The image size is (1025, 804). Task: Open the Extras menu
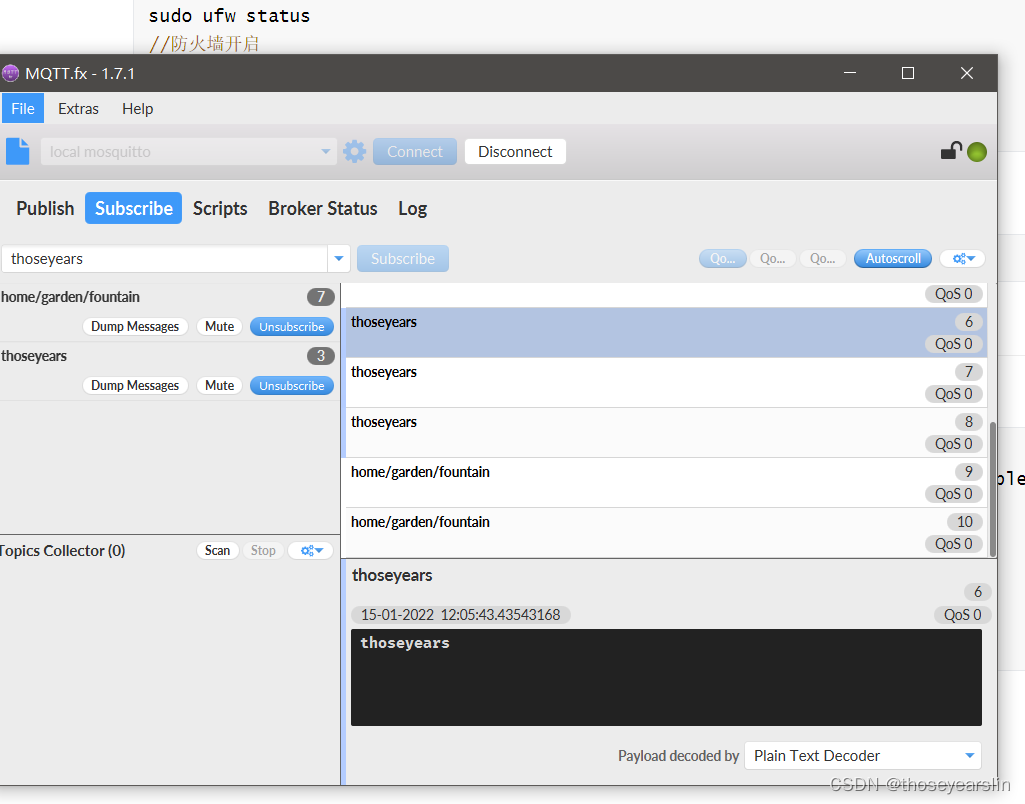click(x=78, y=109)
